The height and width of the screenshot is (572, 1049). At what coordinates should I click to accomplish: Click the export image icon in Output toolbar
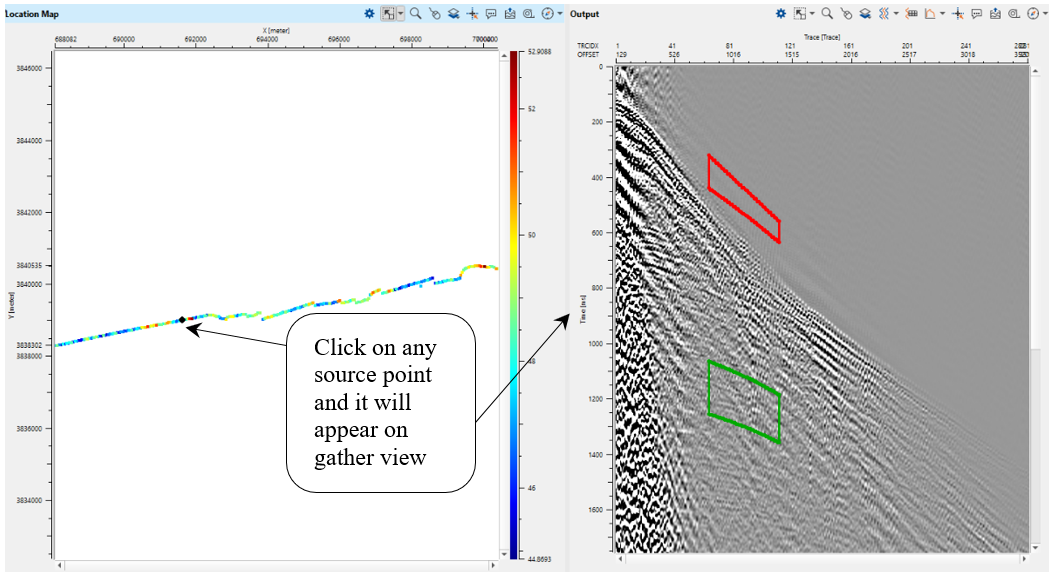994,14
